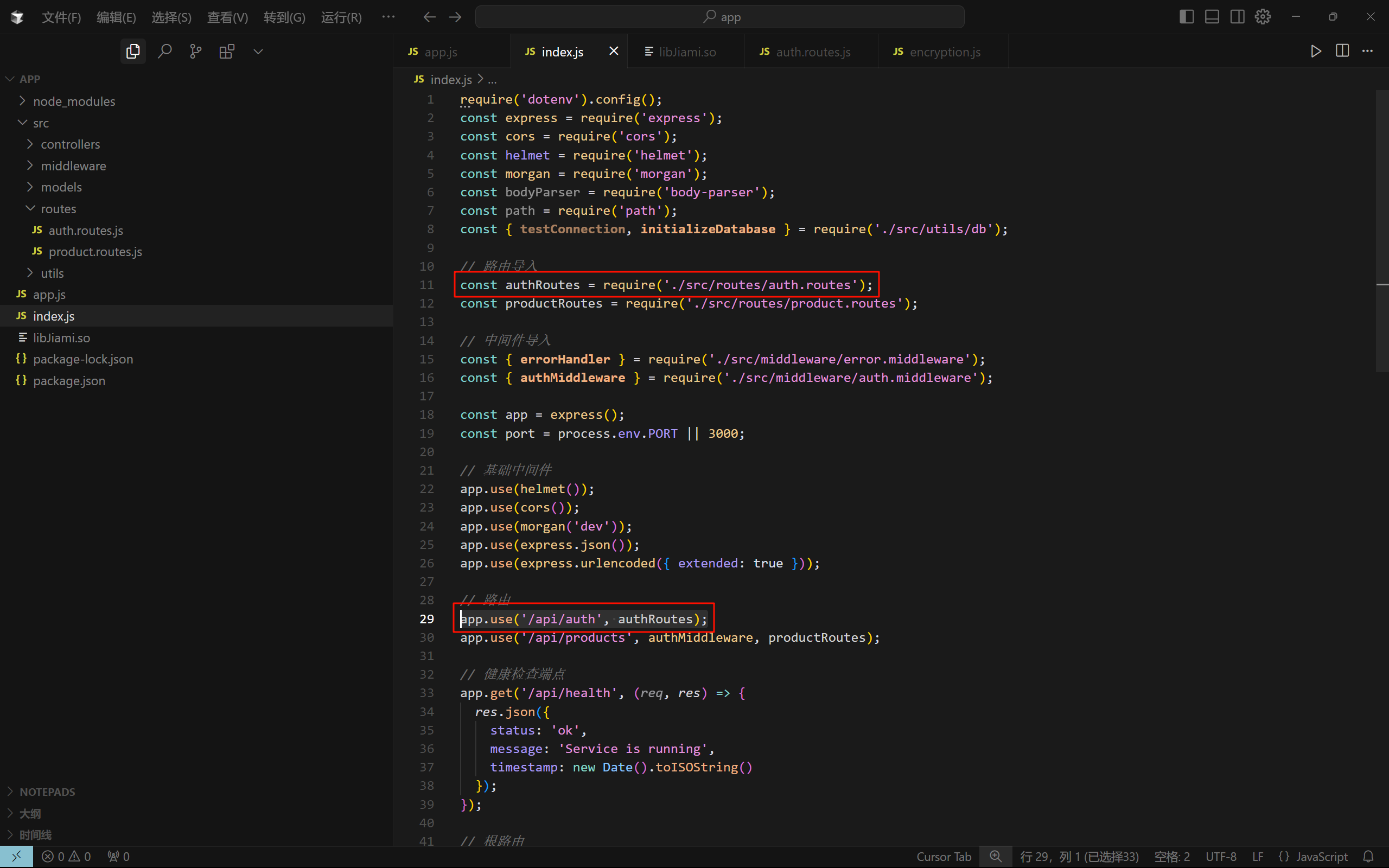1389x868 pixels.
Task: Click the notifications bell in status bar
Action: pos(1368,856)
